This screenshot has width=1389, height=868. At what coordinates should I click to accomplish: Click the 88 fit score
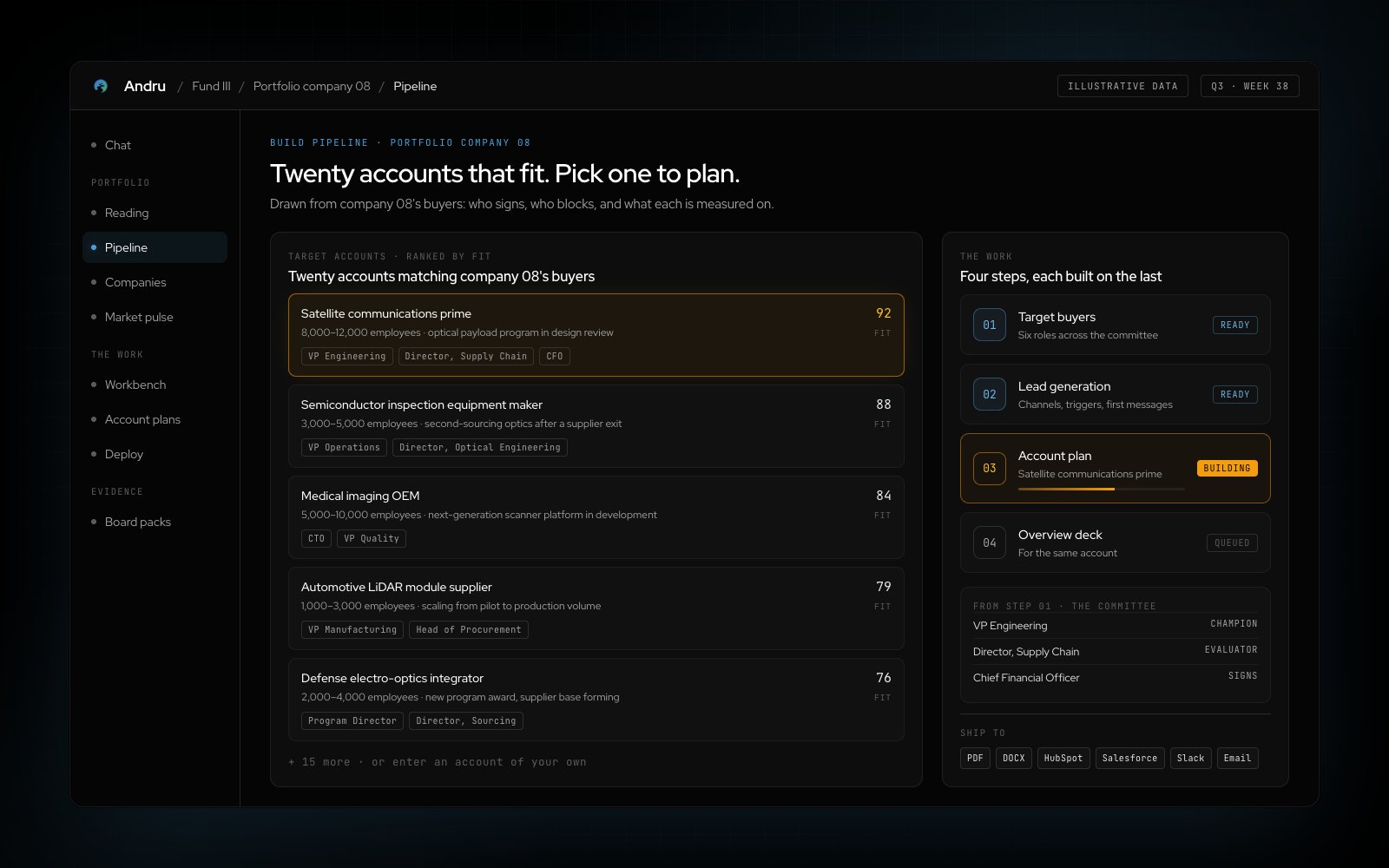pos(883,404)
